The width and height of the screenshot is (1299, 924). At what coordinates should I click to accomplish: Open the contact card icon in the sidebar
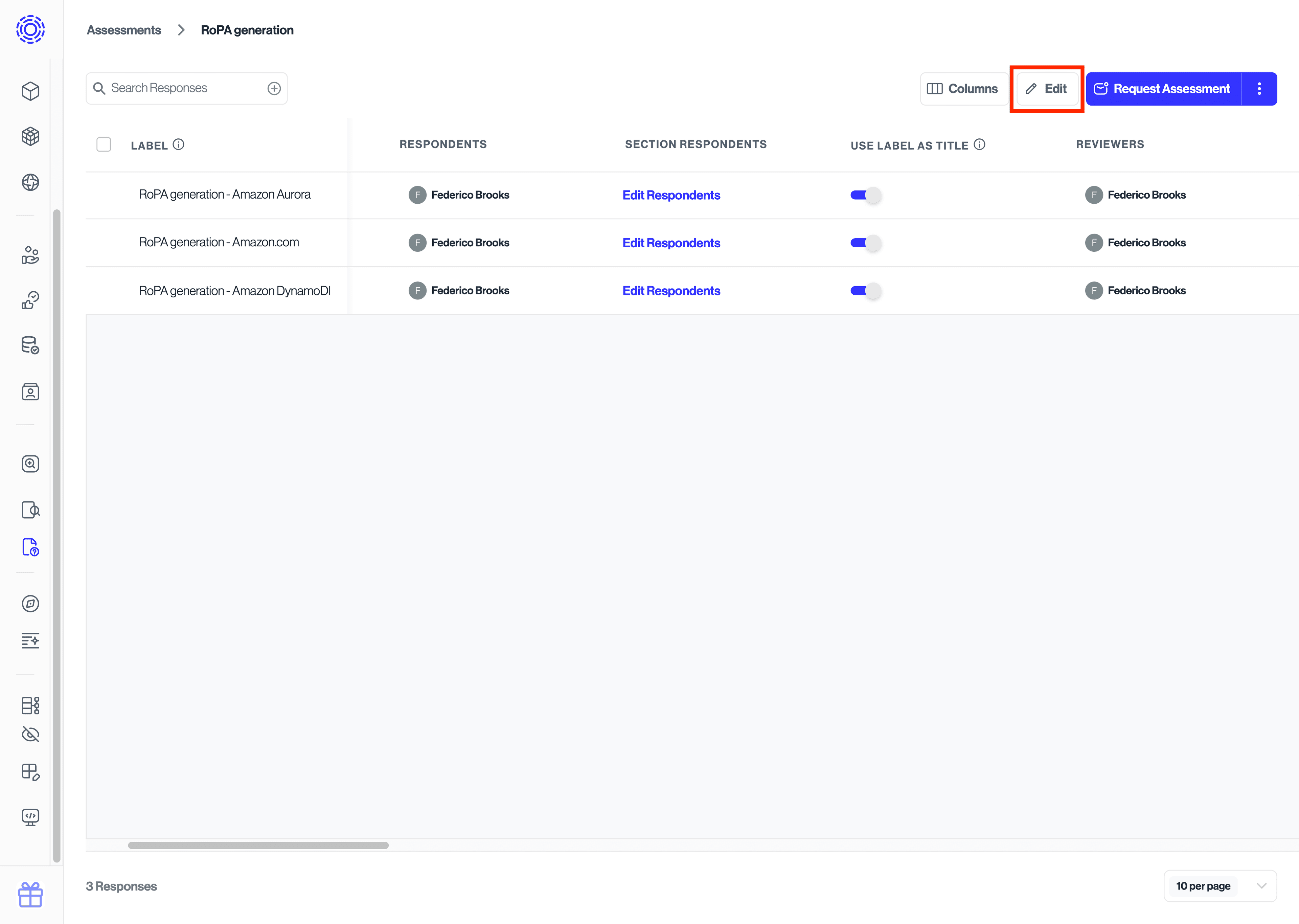pyautogui.click(x=30, y=392)
